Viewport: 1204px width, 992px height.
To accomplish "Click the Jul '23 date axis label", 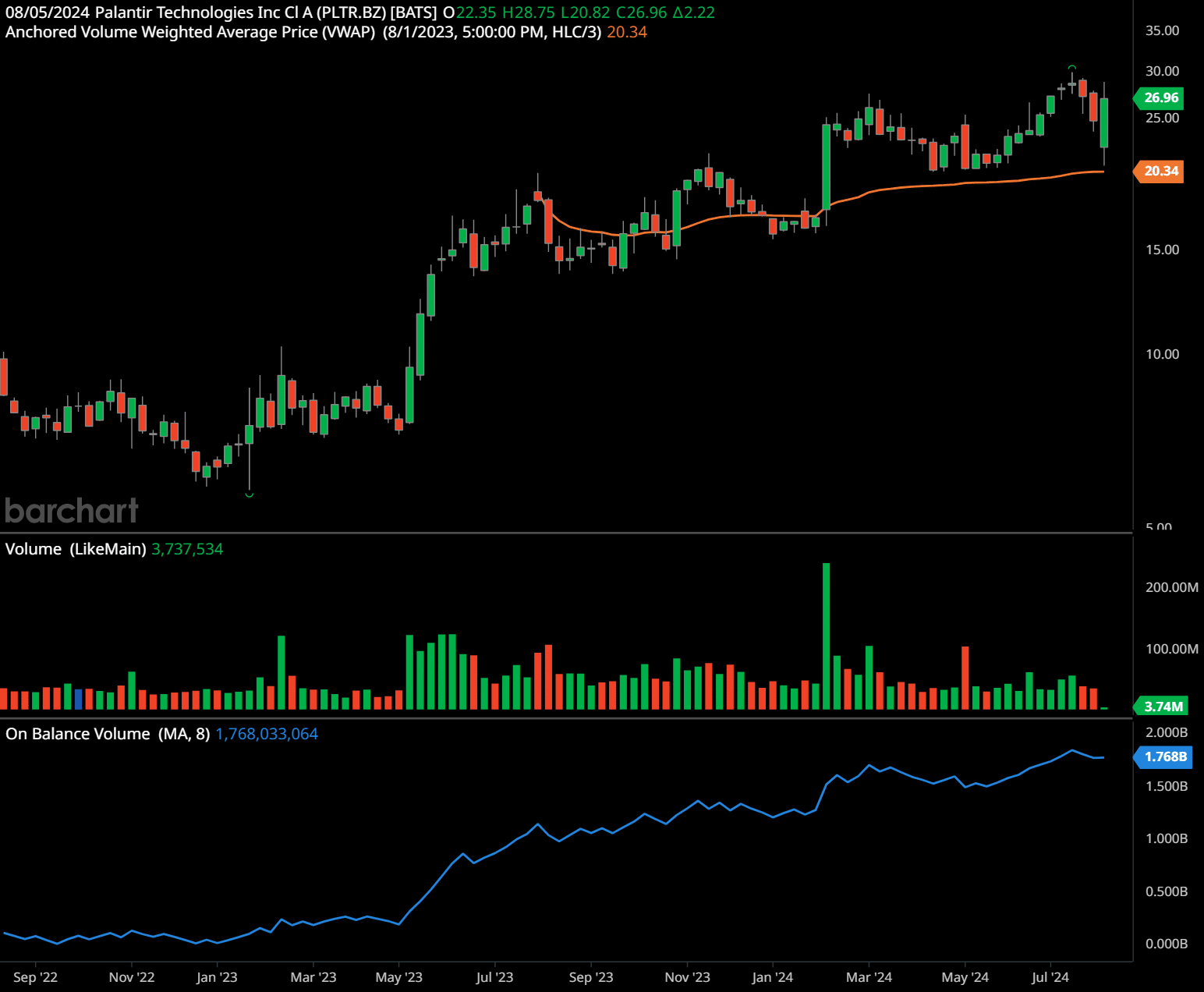I will [494, 977].
